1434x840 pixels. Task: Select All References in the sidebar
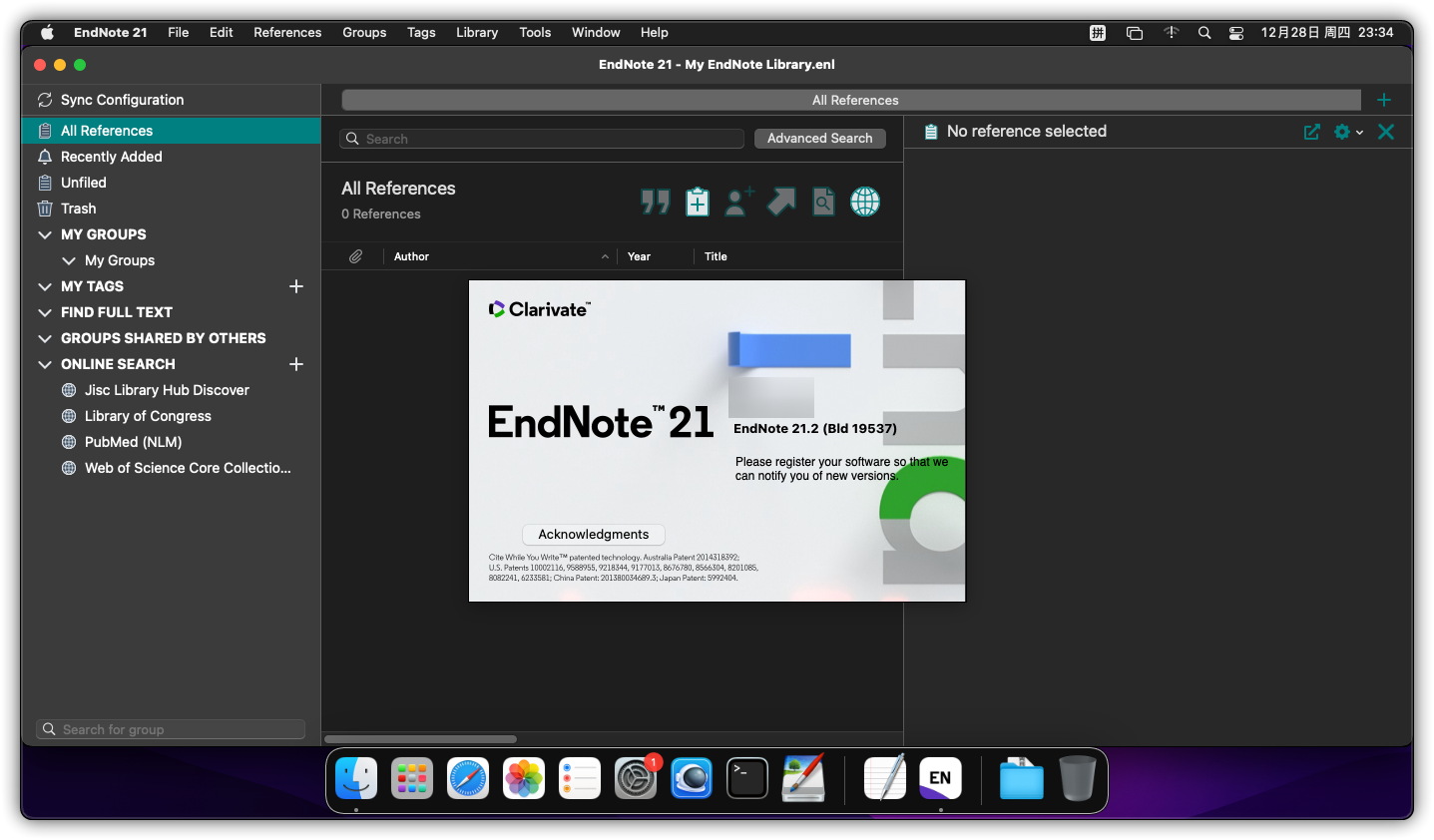(171, 131)
